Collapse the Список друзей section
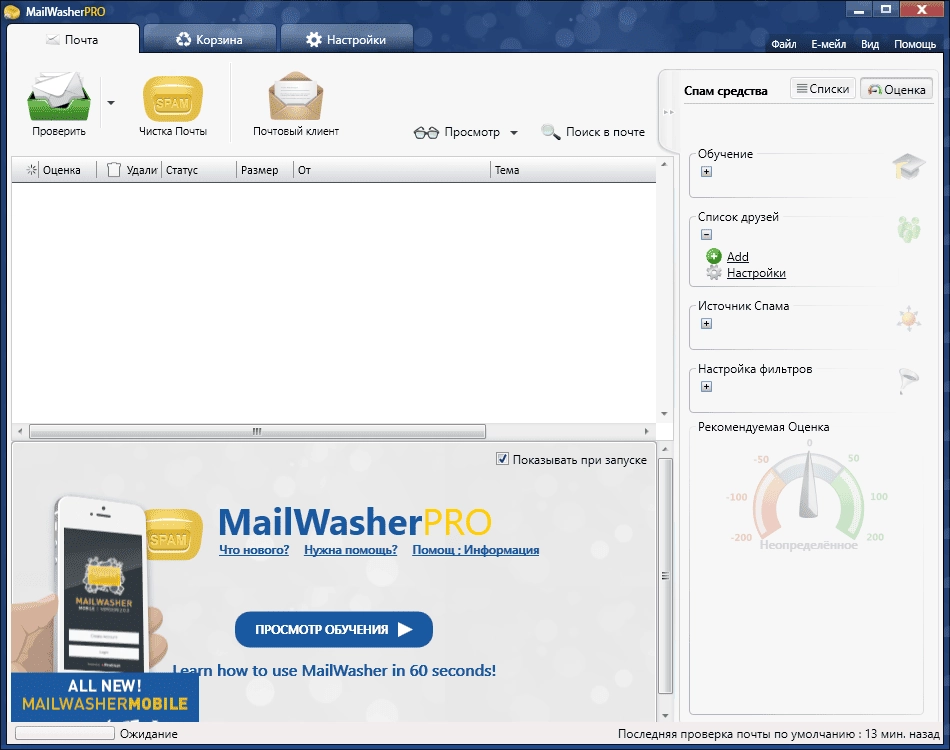This screenshot has width=950, height=750. [706, 234]
